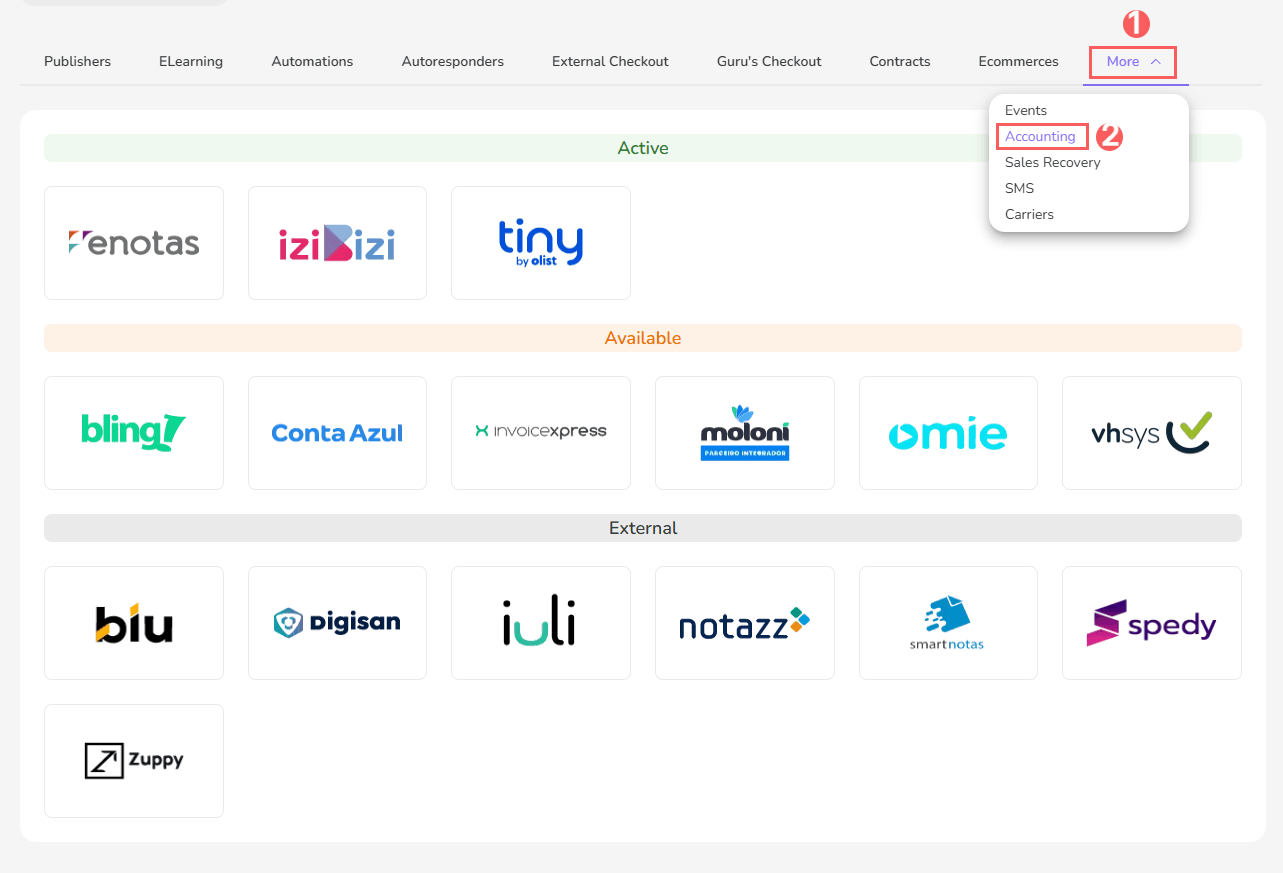Switch to the Autoresponders tab
The image size is (1283, 873).
click(453, 62)
